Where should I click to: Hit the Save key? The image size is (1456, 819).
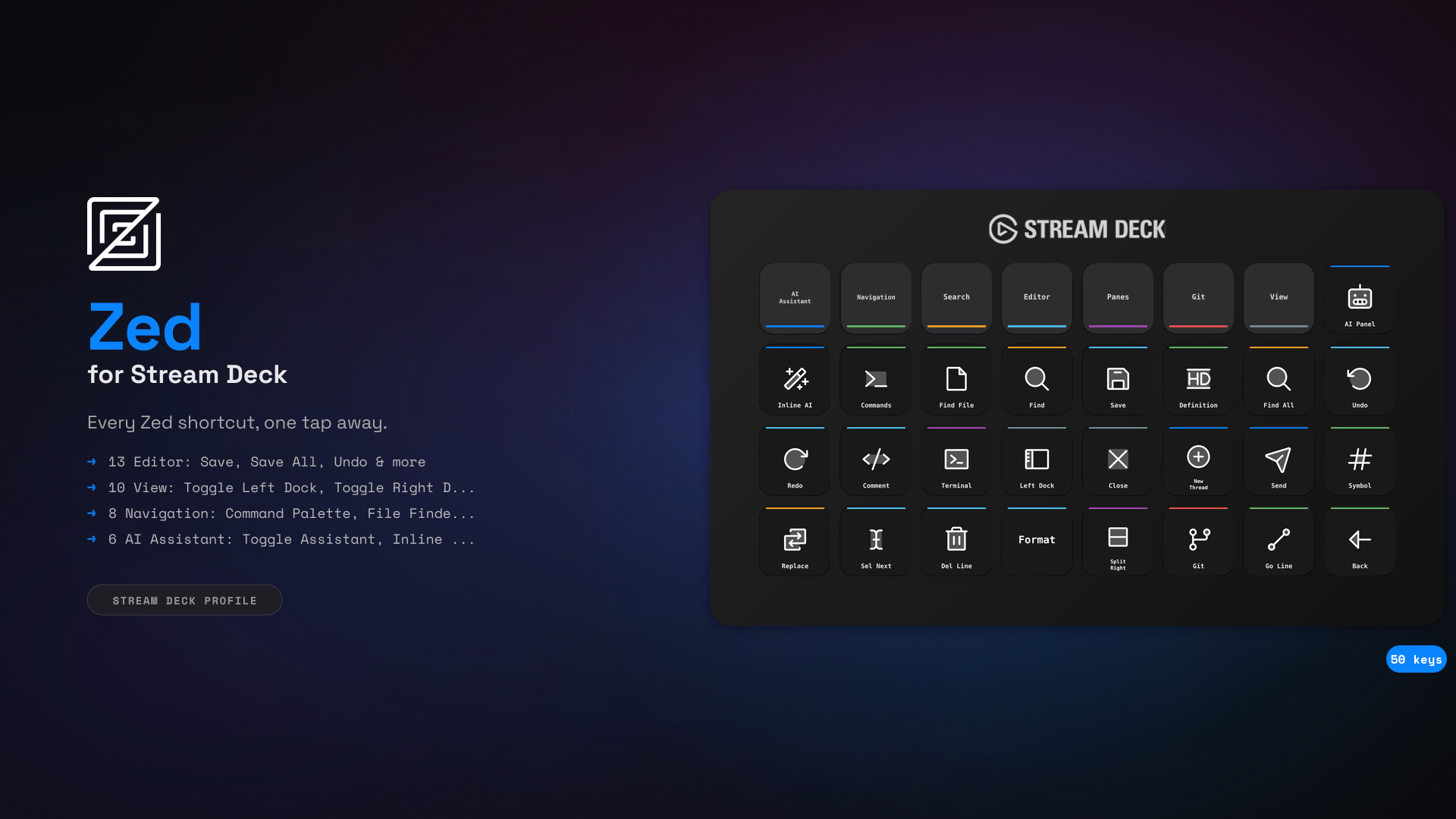[1117, 380]
